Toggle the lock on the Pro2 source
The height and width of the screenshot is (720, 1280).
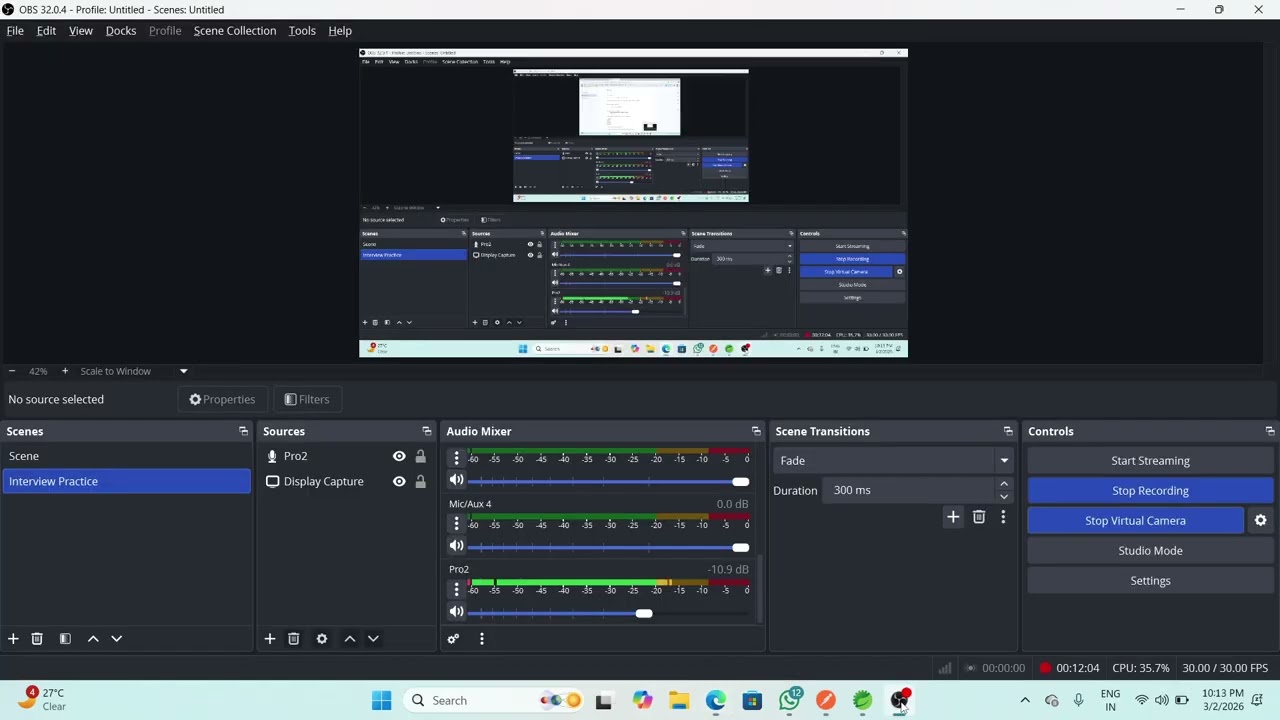pyautogui.click(x=420, y=456)
